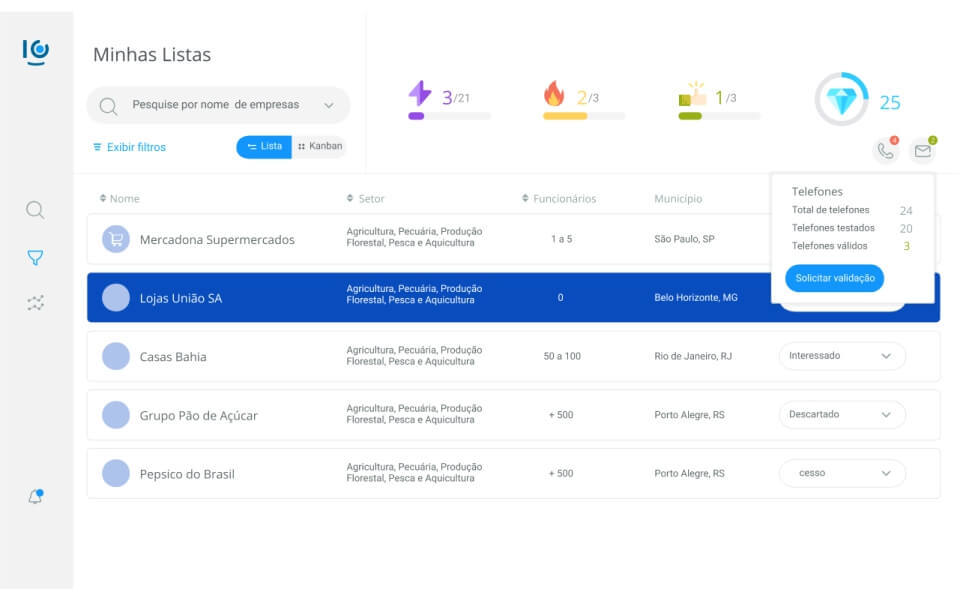Click the São Paulo, SP cell
Screen dimensions: 960x600
pyautogui.click(x=684, y=239)
